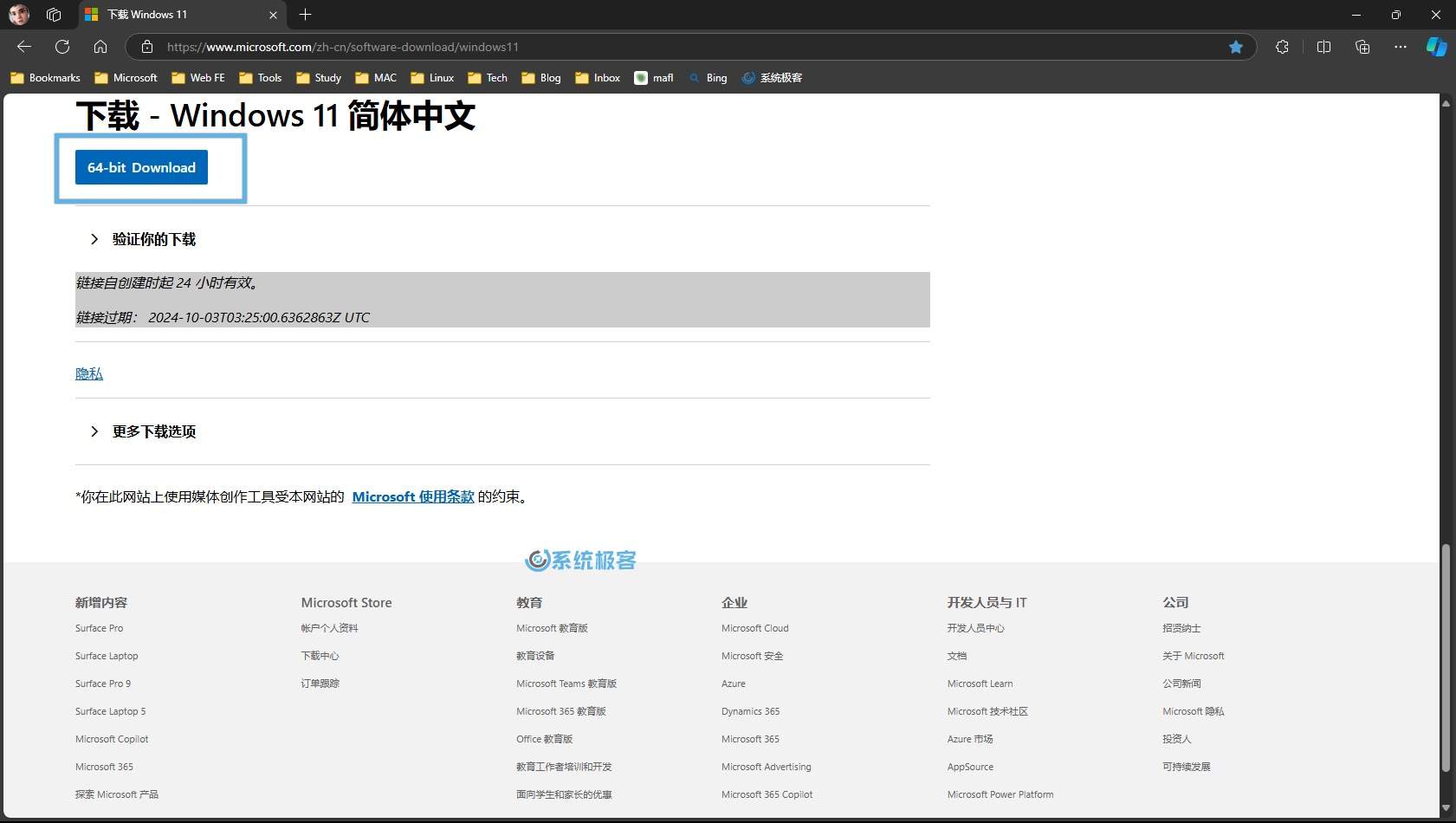Open Surface Pro 9 footer link
The height and width of the screenshot is (823, 1456).
(103, 684)
